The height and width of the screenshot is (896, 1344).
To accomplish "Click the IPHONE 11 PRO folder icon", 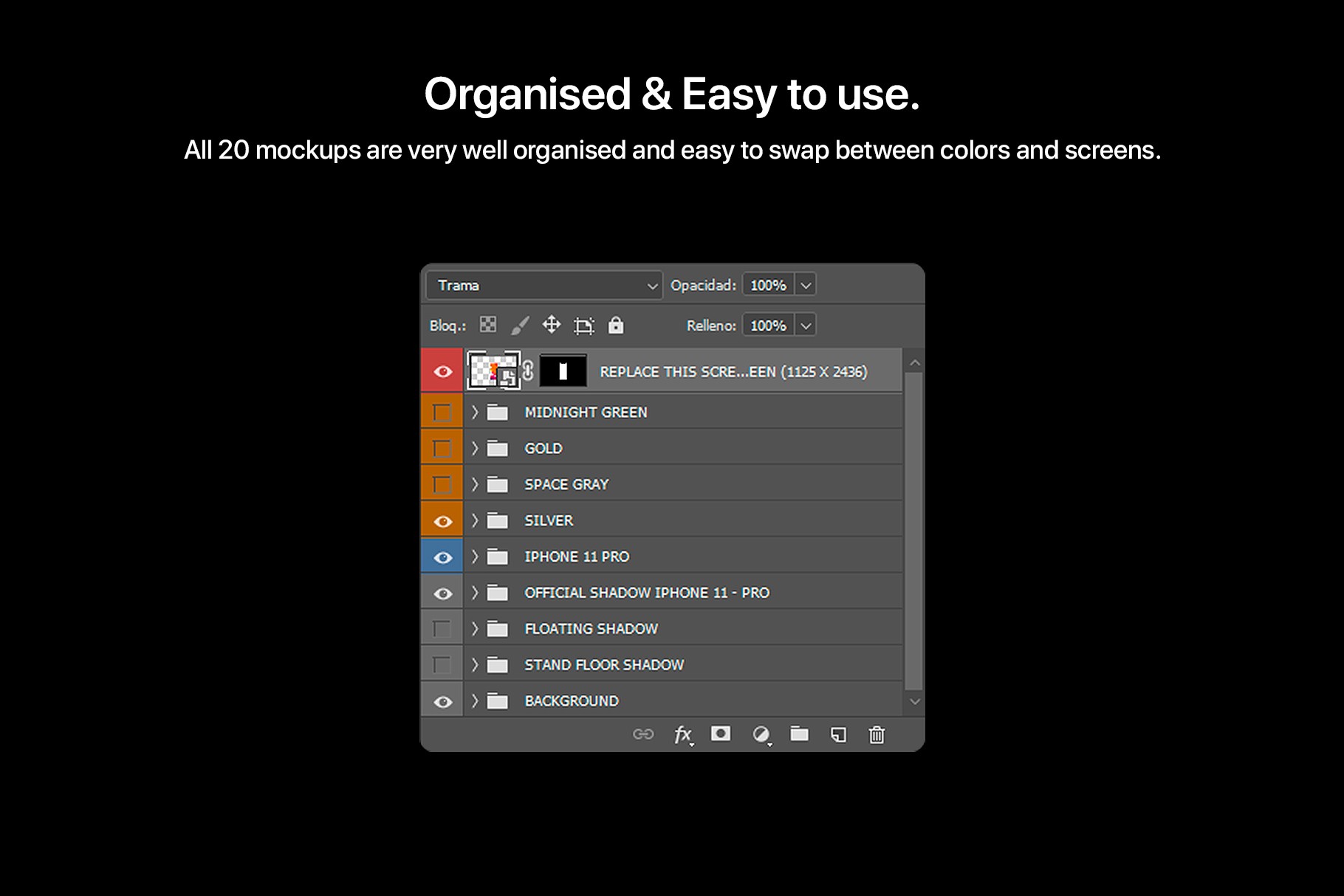I will (x=498, y=556).
